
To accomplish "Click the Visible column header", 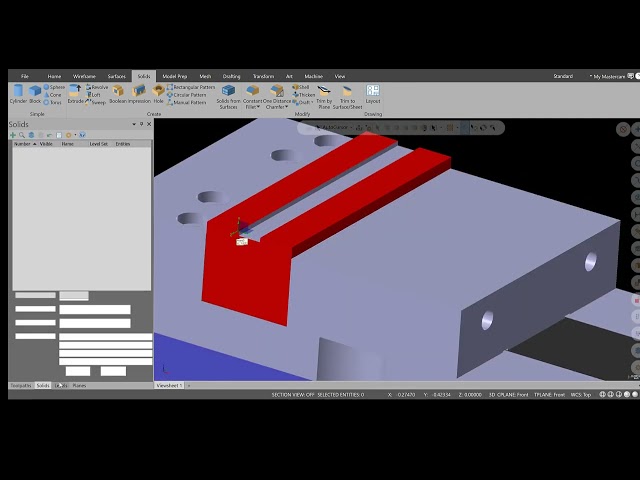I will 46,144.
